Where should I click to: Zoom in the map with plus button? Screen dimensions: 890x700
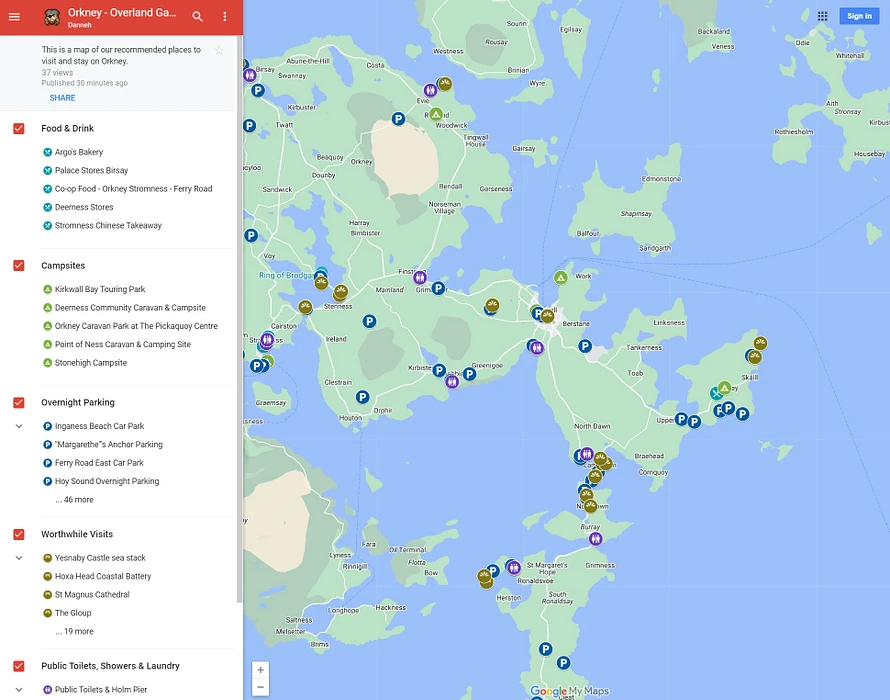tap(261, 670)
